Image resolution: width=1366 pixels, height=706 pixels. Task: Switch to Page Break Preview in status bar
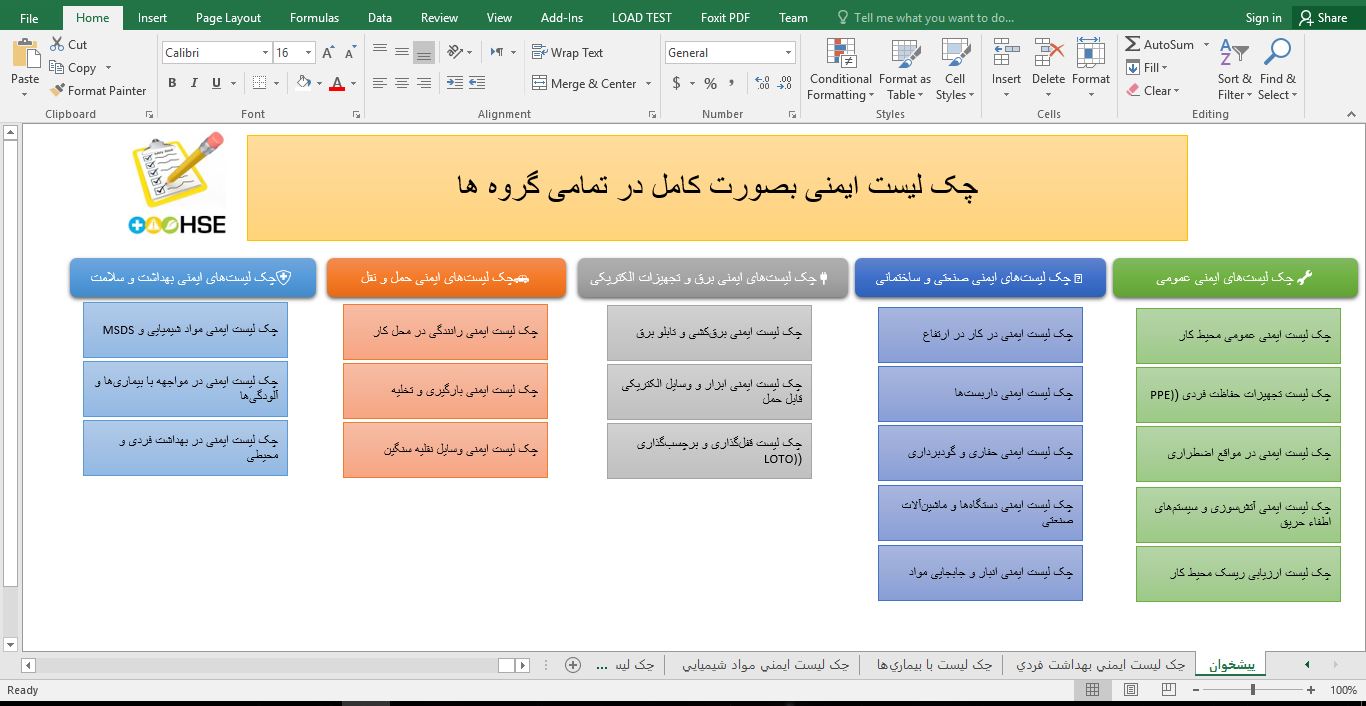tap(1169, 690)
